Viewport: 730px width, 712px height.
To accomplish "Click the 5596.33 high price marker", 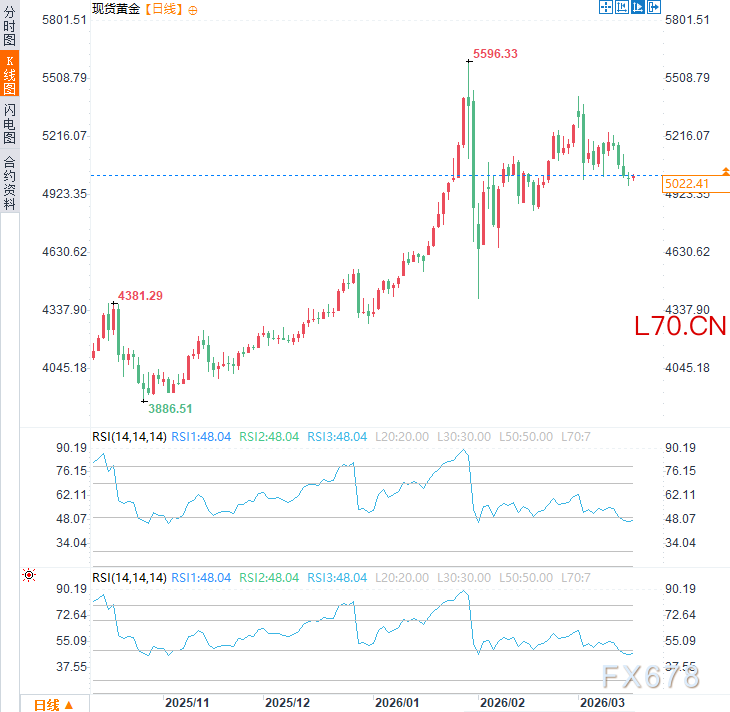I will (495, 53).
